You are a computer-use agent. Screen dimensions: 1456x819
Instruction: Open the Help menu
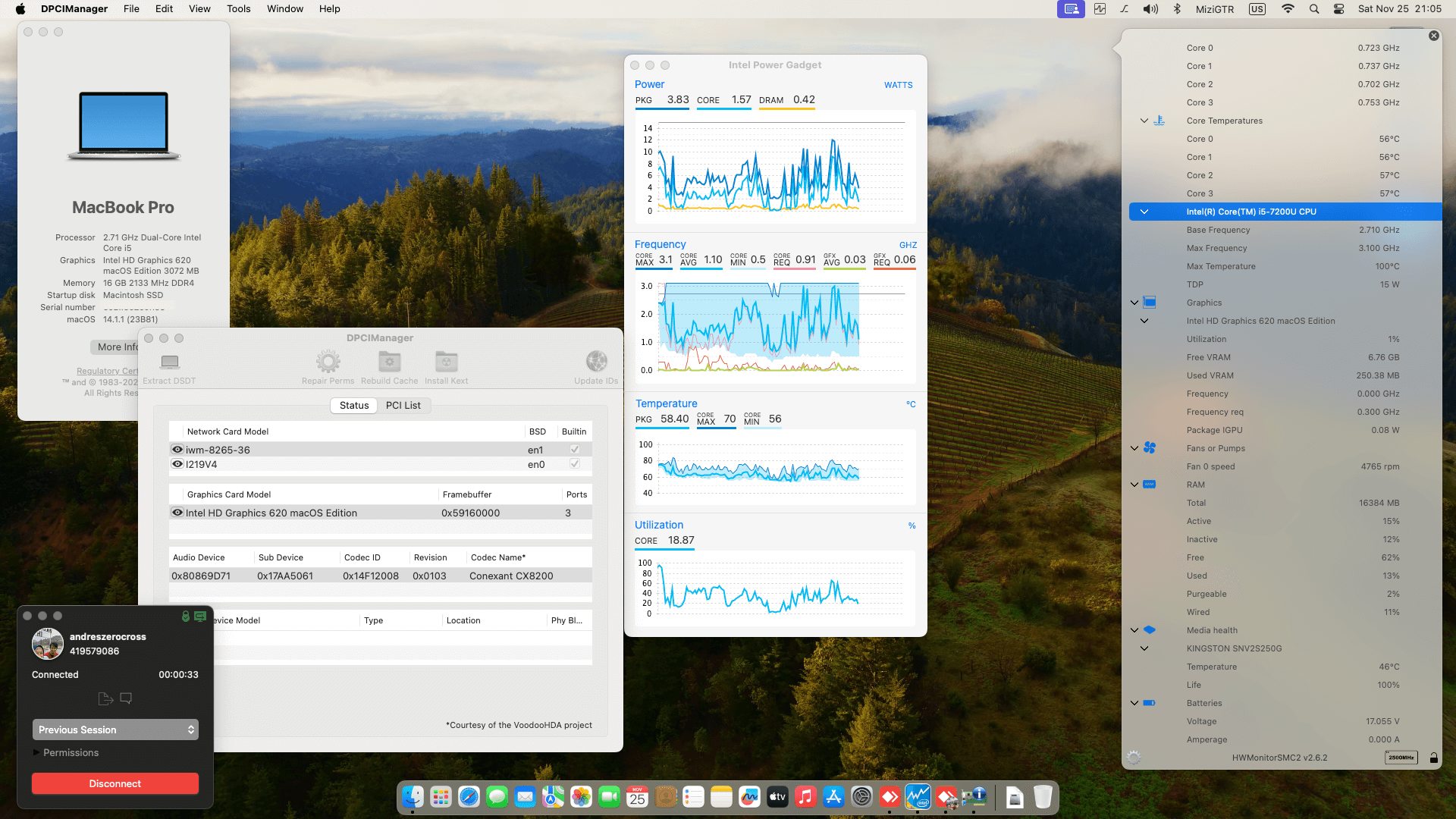(x=329, y=9)
